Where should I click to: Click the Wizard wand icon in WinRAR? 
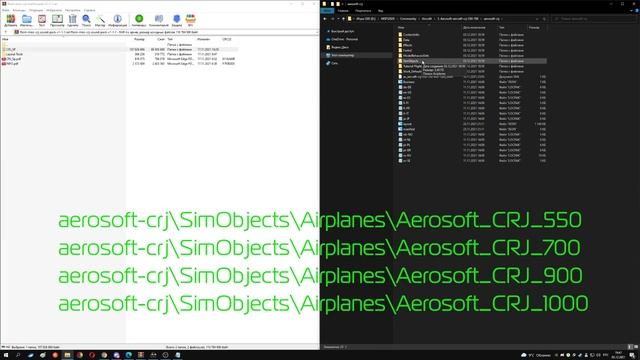coord(100,20)
